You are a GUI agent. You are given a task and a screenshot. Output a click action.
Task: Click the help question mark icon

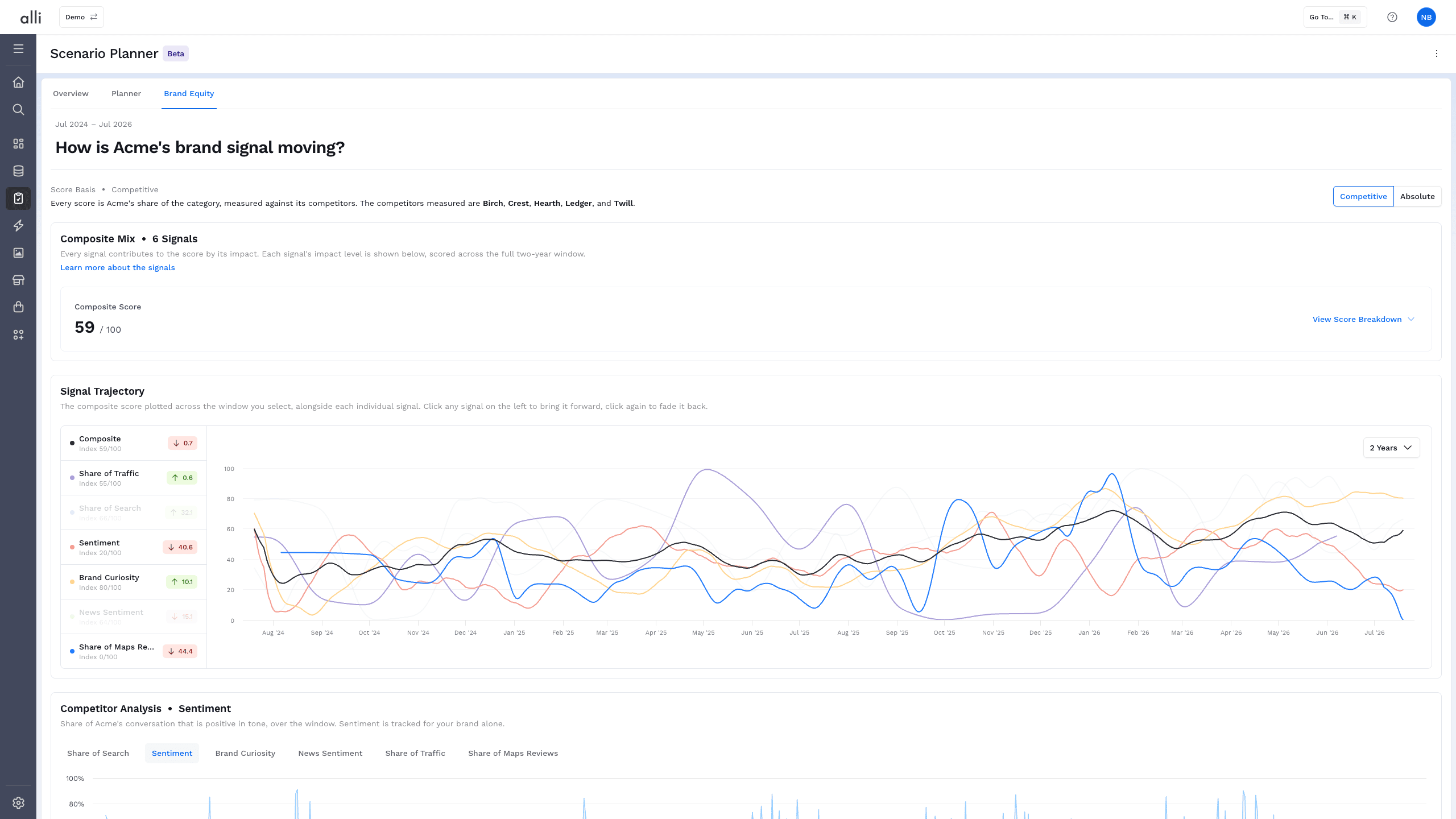click(1392, 17)
